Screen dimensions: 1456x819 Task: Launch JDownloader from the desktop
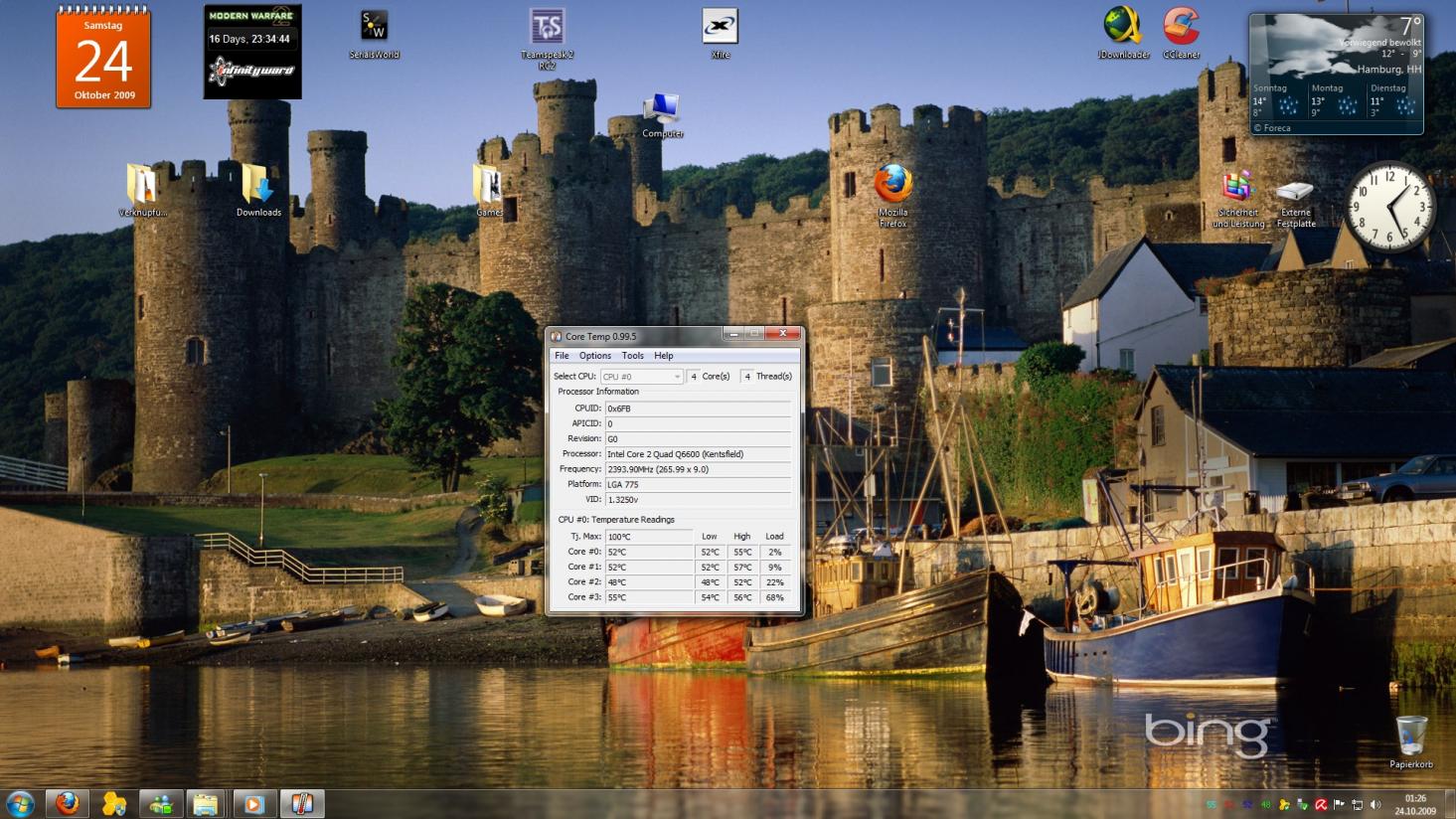tap(1123, 33)
